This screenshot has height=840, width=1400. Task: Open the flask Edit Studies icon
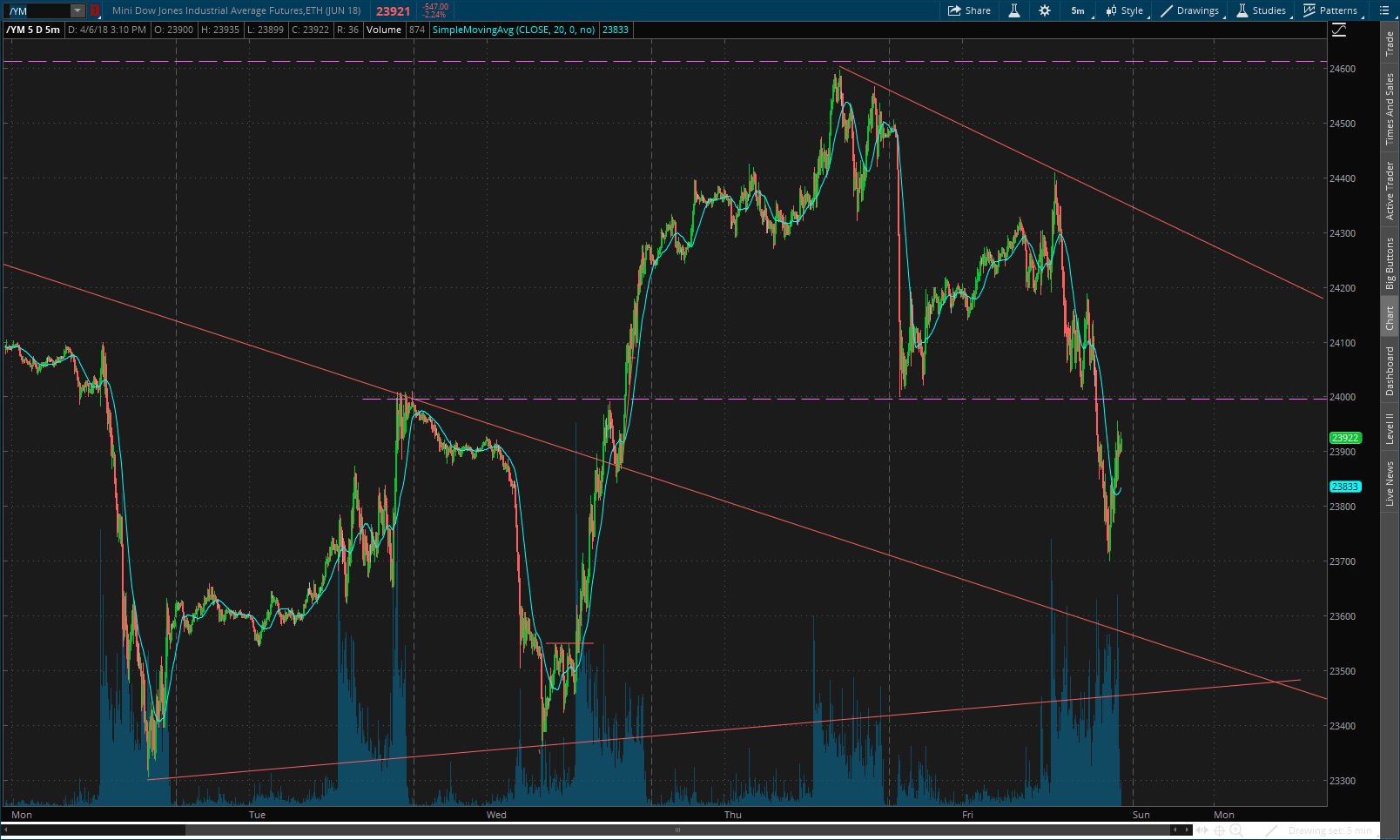(x=1014, y=10)
